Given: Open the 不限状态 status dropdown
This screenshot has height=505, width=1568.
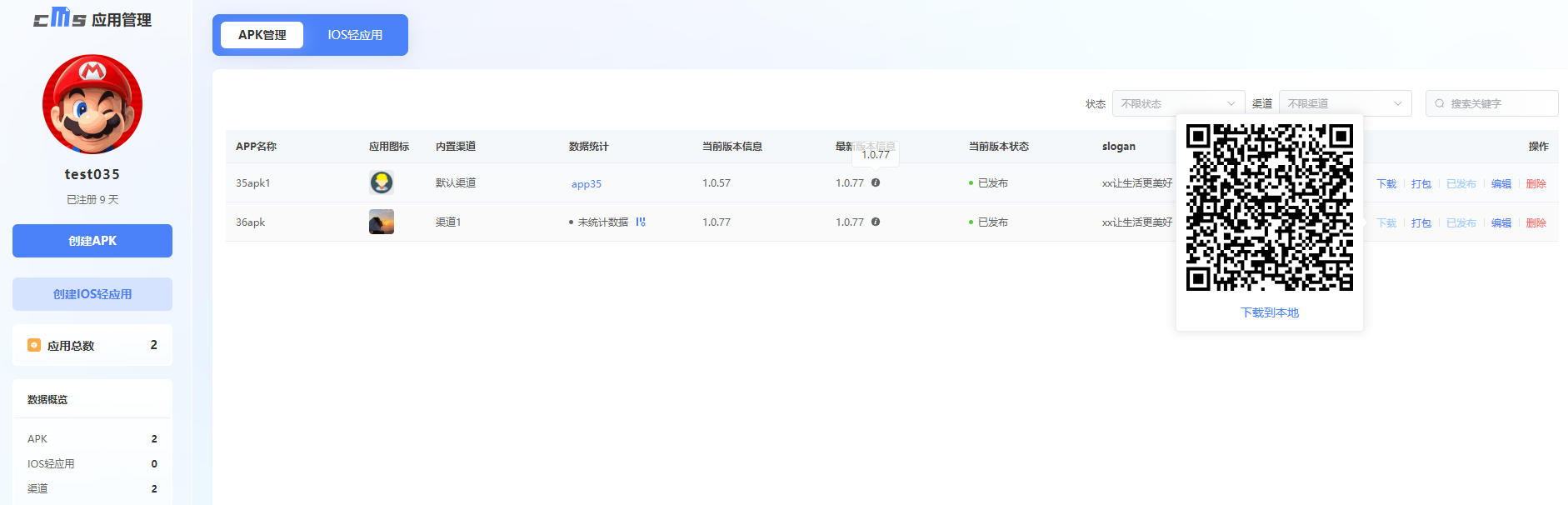Looking at the screenshot, I should 1178,103.
